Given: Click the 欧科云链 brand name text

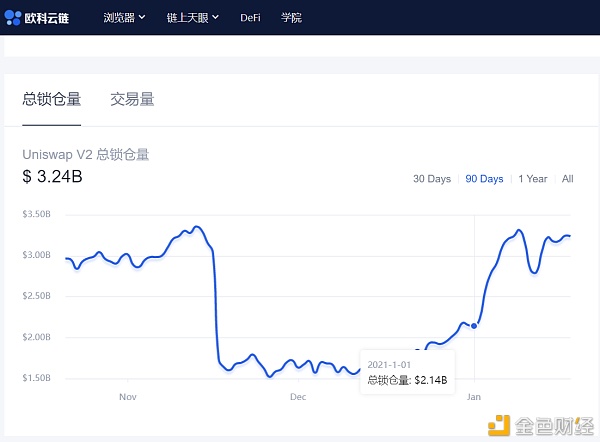Looking at the screenshot, I should click(x=47, y=18).
